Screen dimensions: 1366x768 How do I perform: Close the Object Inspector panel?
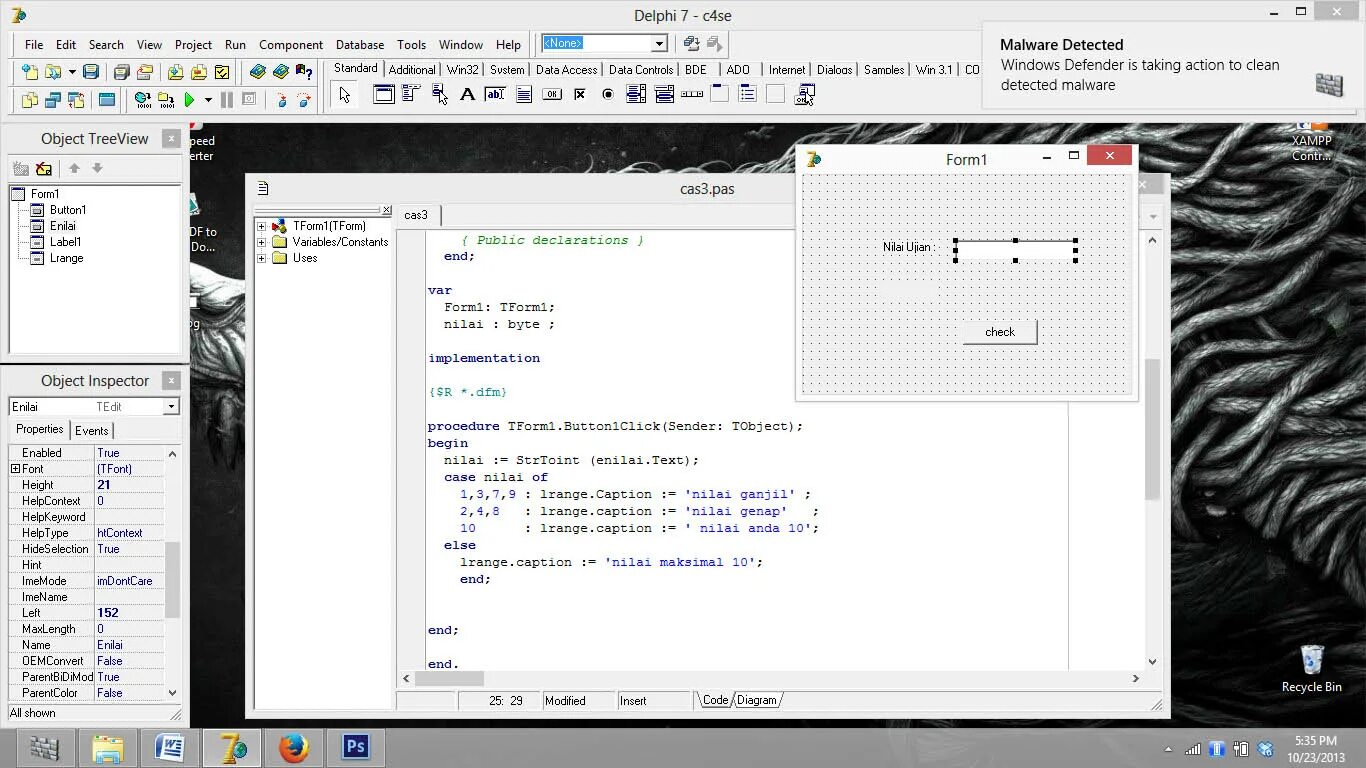coord(171,381)
